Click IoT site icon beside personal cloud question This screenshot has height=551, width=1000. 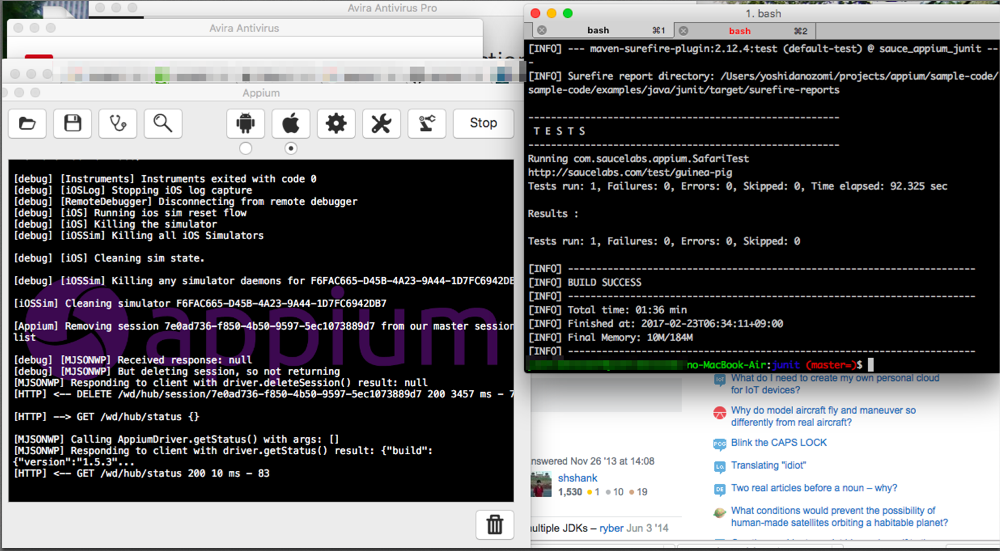719,380
